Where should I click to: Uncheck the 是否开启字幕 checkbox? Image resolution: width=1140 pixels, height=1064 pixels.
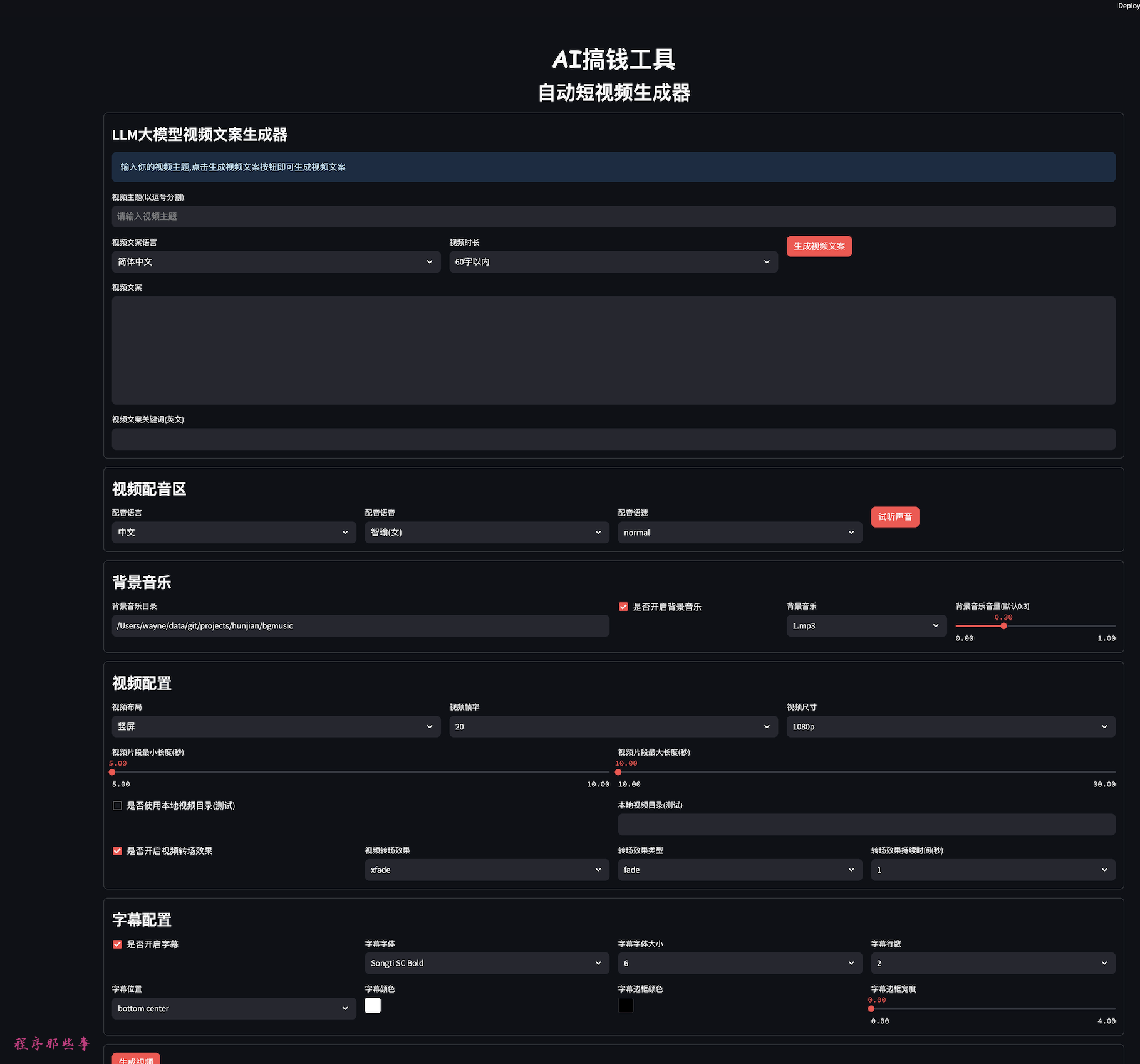(117, 944)
